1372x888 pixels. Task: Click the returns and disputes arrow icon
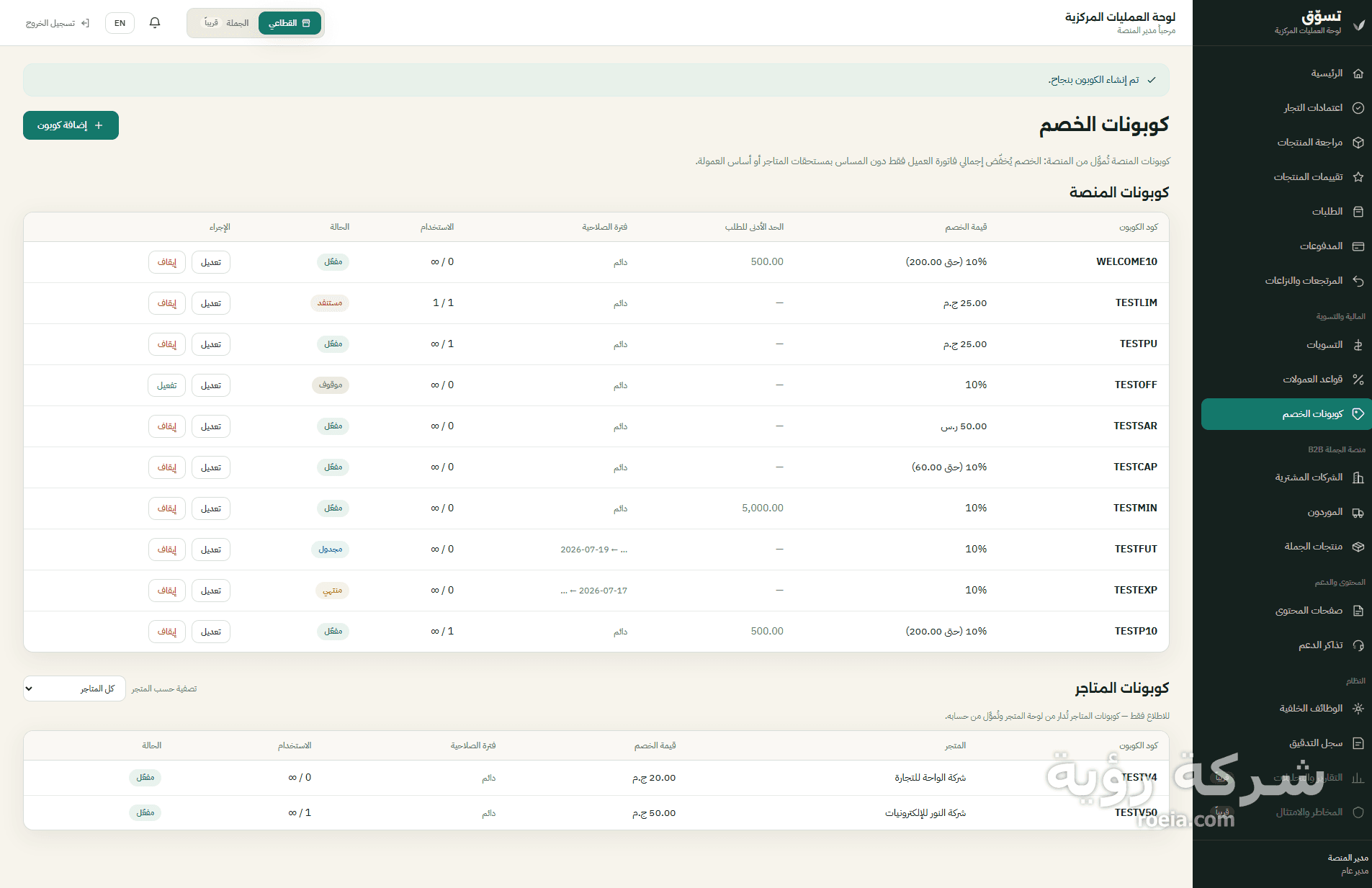(1358, 281)
